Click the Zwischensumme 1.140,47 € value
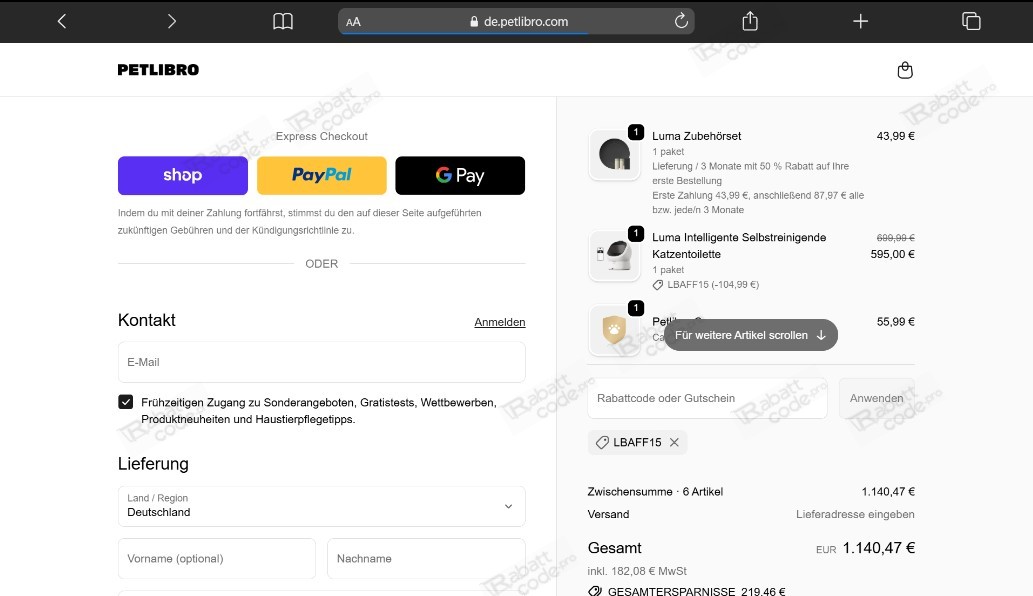1033x596 pixels. point(888,491)
